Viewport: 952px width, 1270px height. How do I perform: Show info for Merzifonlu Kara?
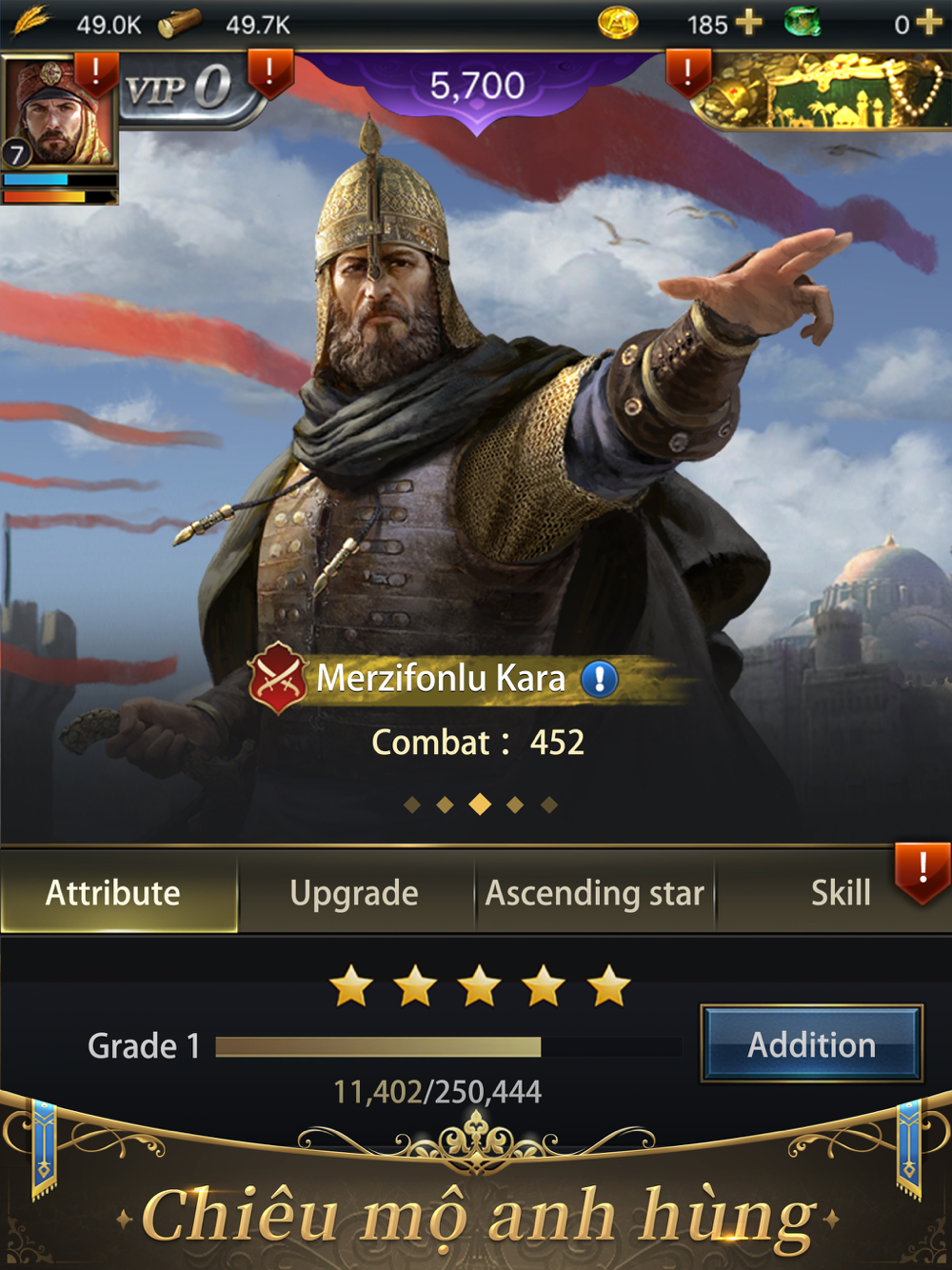tap(599, 679)
